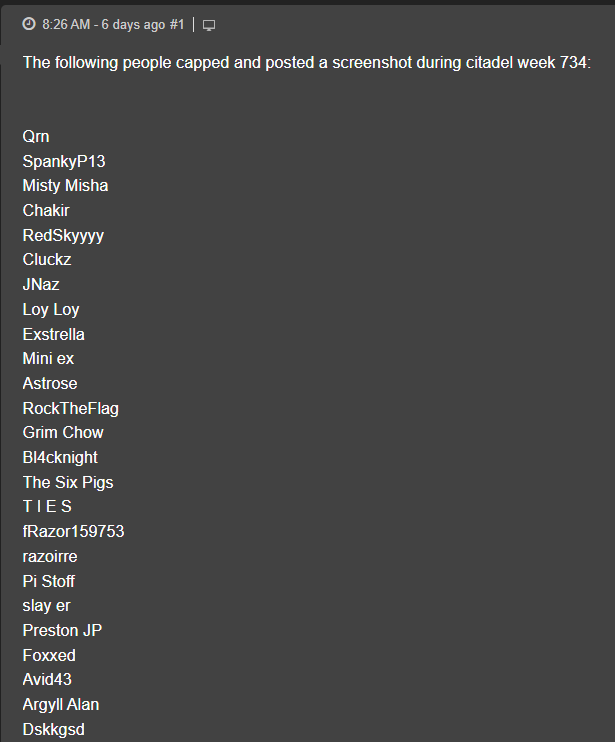
Task: Click the clock icon beside the post time
Action: (x=29, y=24)
